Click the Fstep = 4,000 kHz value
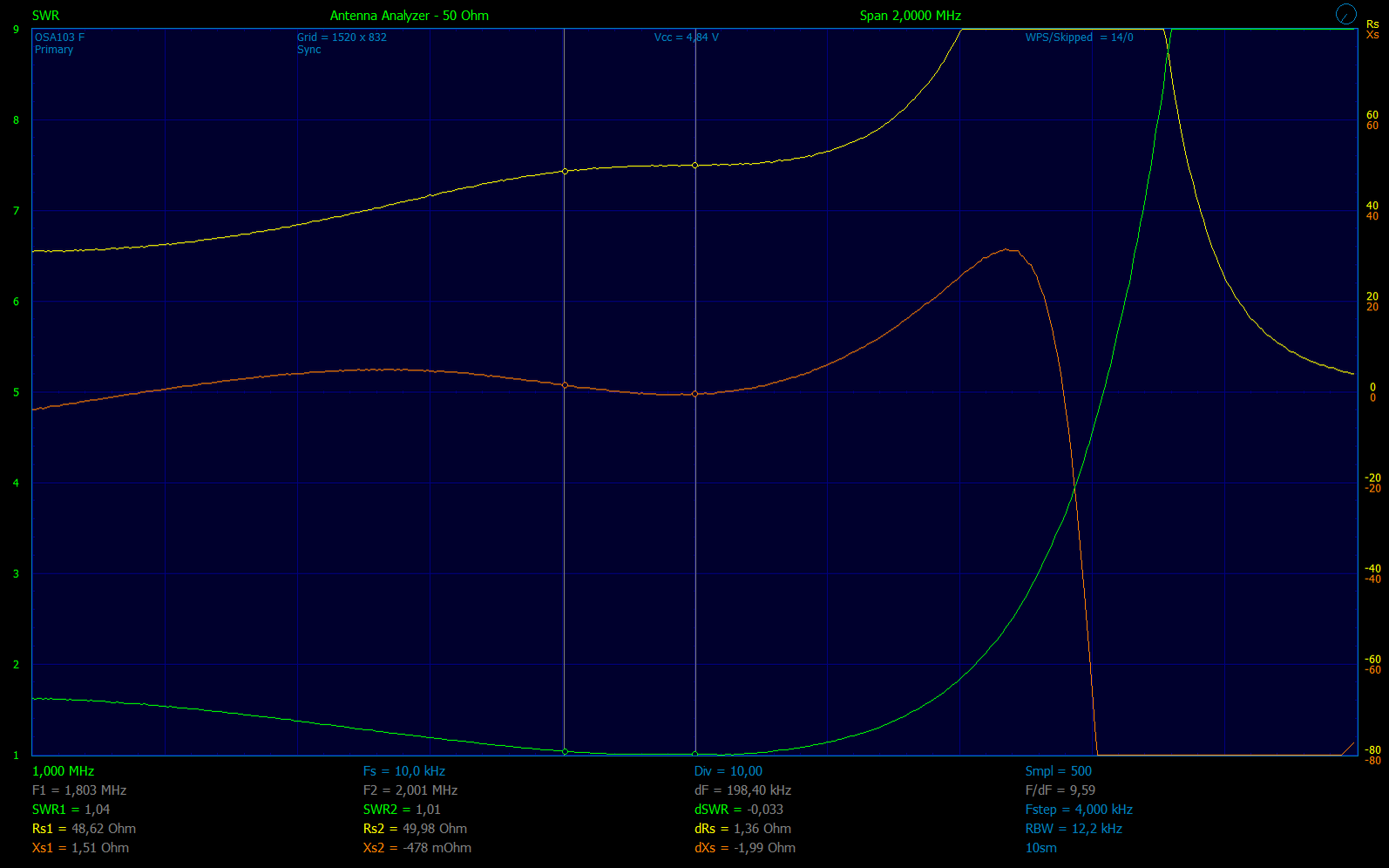Viewport: 1389px width, 868px height. (1079, 810)
